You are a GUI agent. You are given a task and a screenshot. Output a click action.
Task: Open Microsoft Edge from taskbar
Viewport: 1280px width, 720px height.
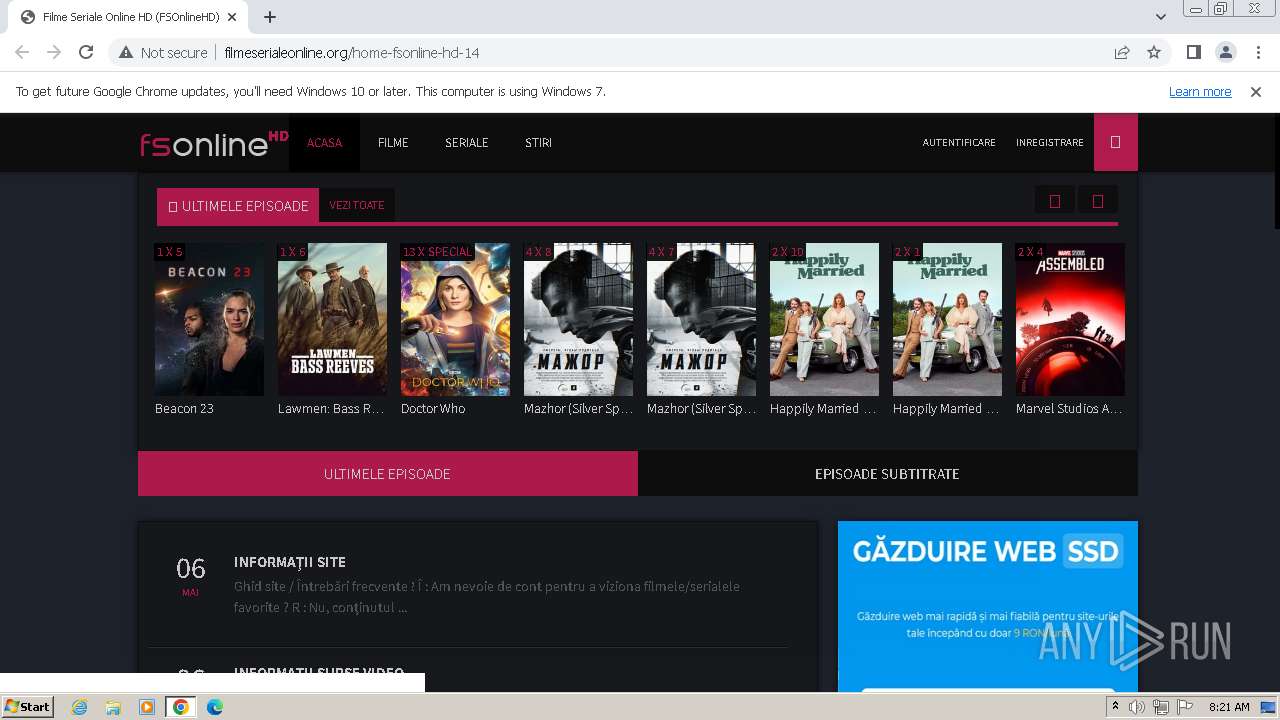coord(215,707)
